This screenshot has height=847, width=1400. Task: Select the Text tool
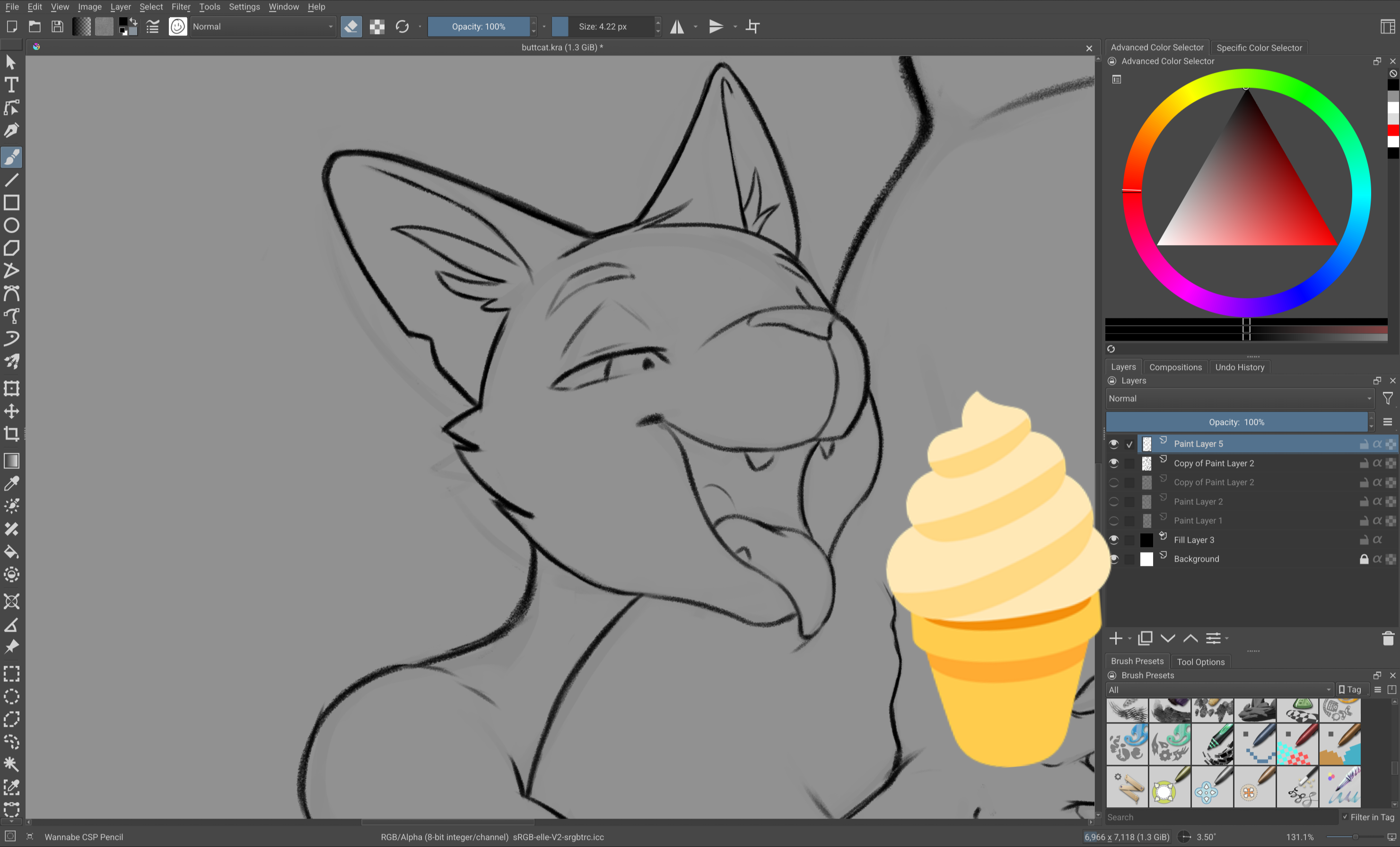(11, 85)
